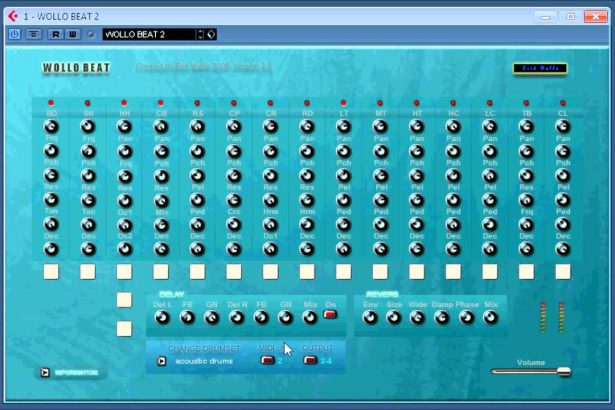
Task: Click the Midi channel red selector
Action: (266, 361)
